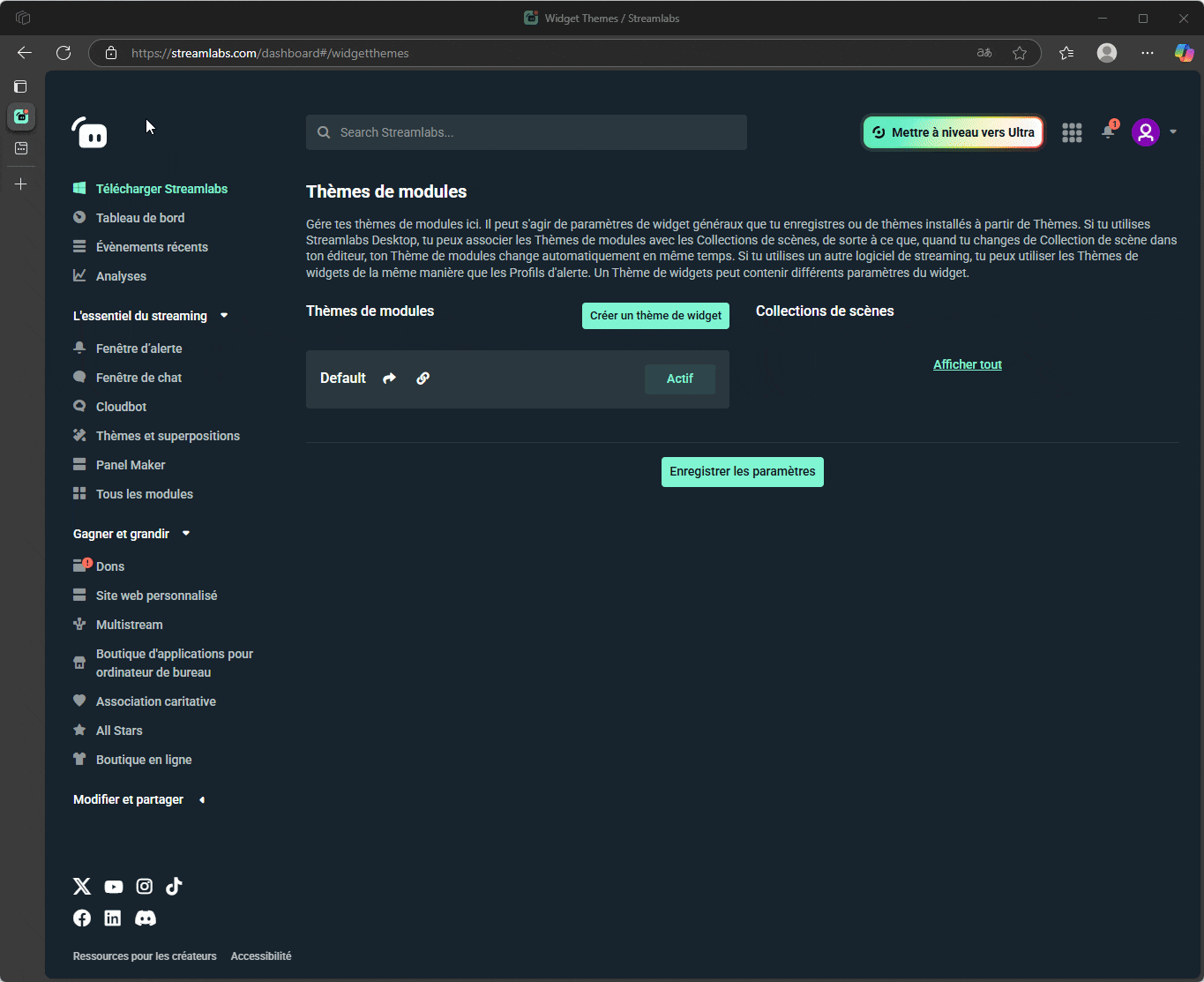The width and height of the screenshot is (1204, 982).
Task: Copy link icon next to Default theme
Action: pyautogui.click(x=423, y=379)
